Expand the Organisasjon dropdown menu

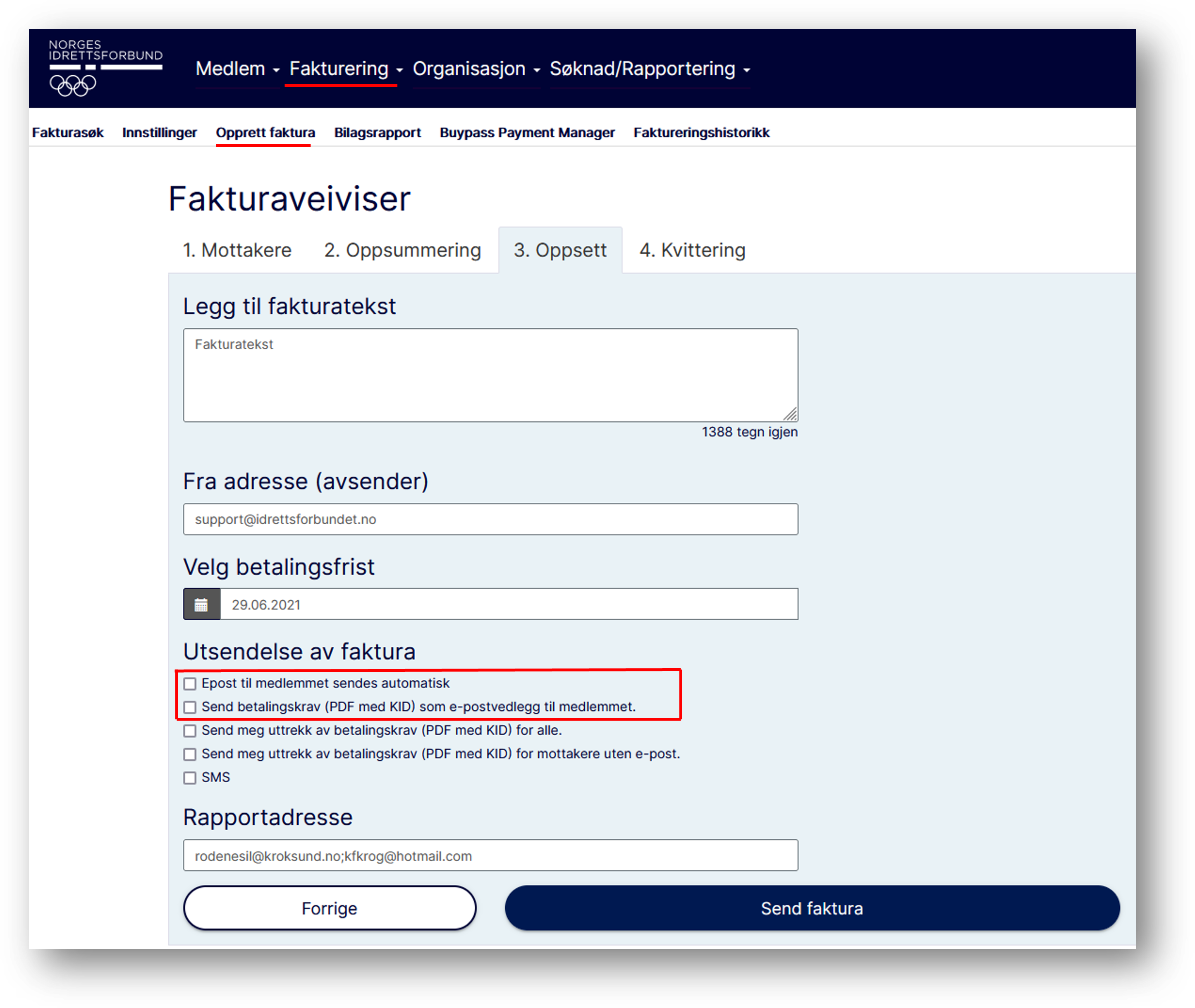pyautogui.click(x=476, y=69)
